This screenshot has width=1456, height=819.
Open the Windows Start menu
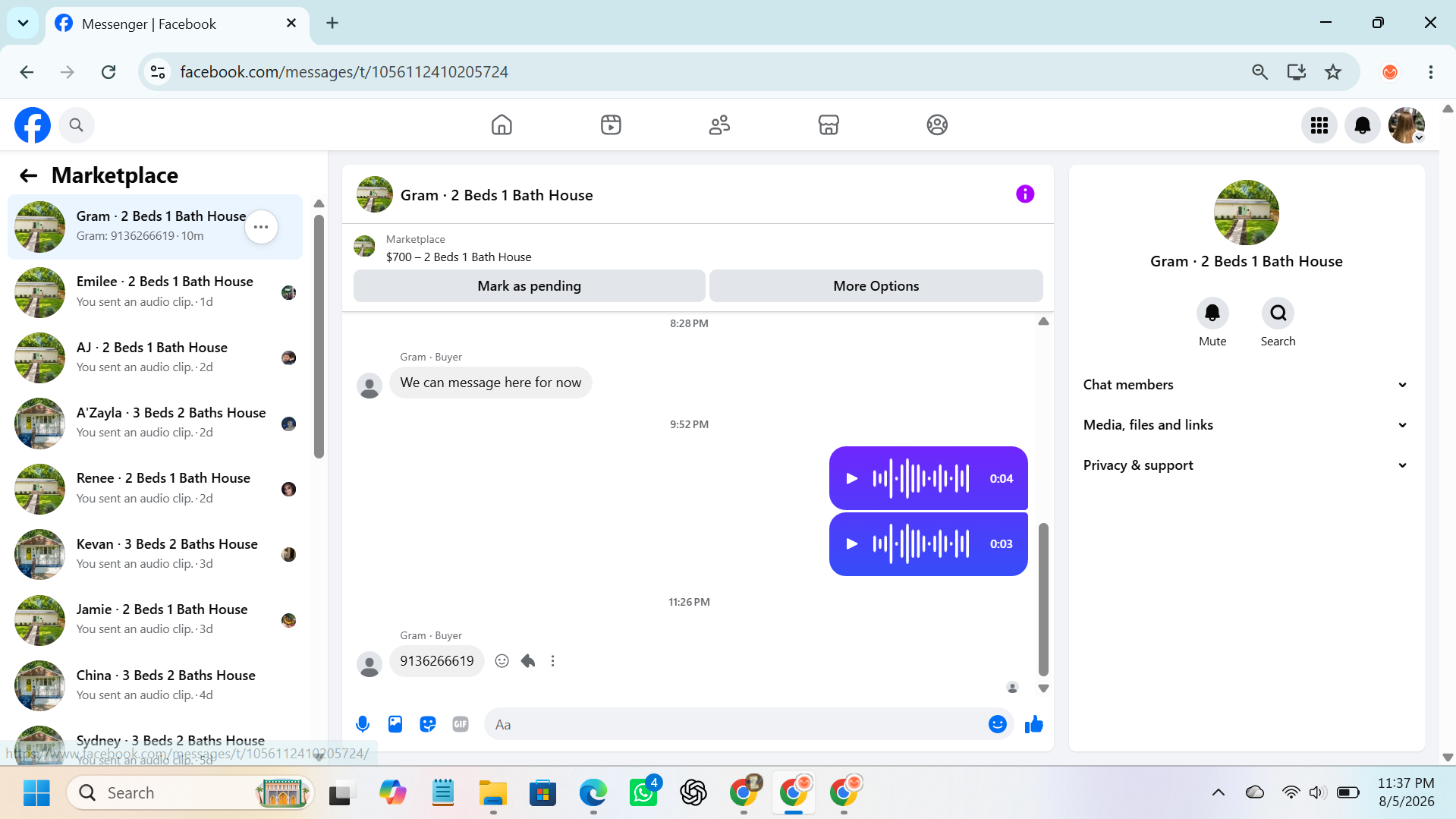[36, 792]
